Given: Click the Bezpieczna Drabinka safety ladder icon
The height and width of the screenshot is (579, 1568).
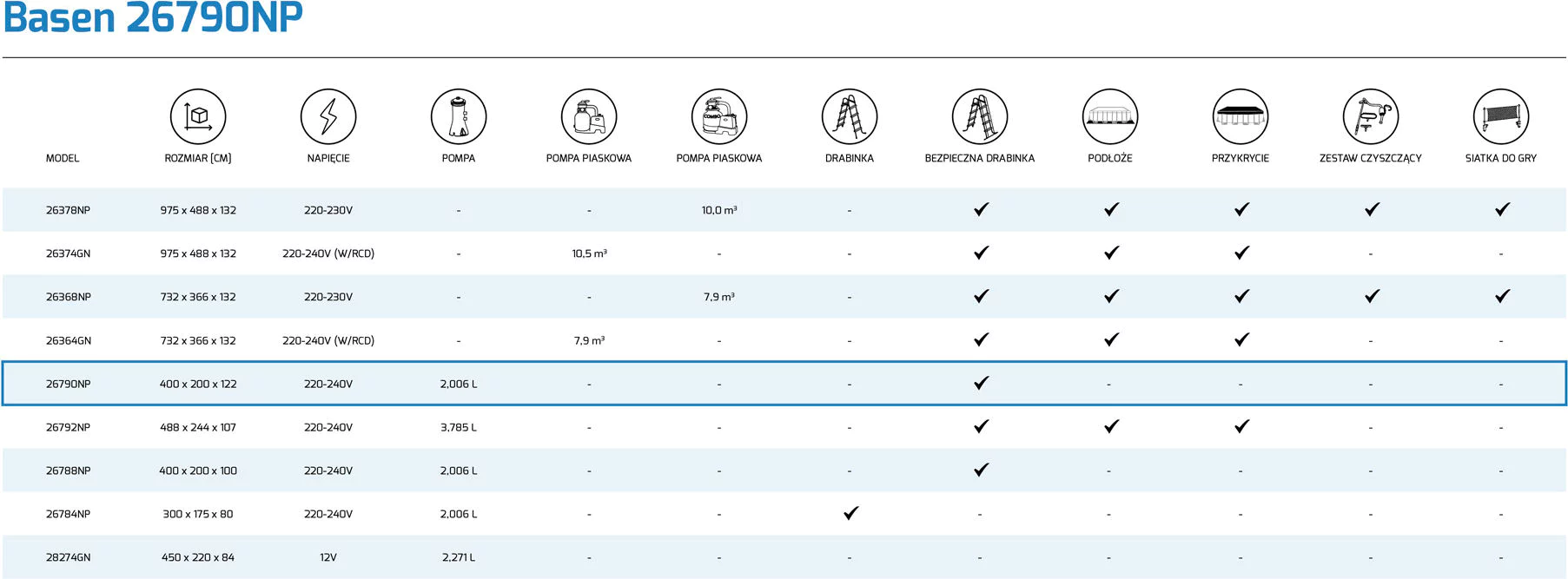Looking at the screenshot, I should click(980, 116).
